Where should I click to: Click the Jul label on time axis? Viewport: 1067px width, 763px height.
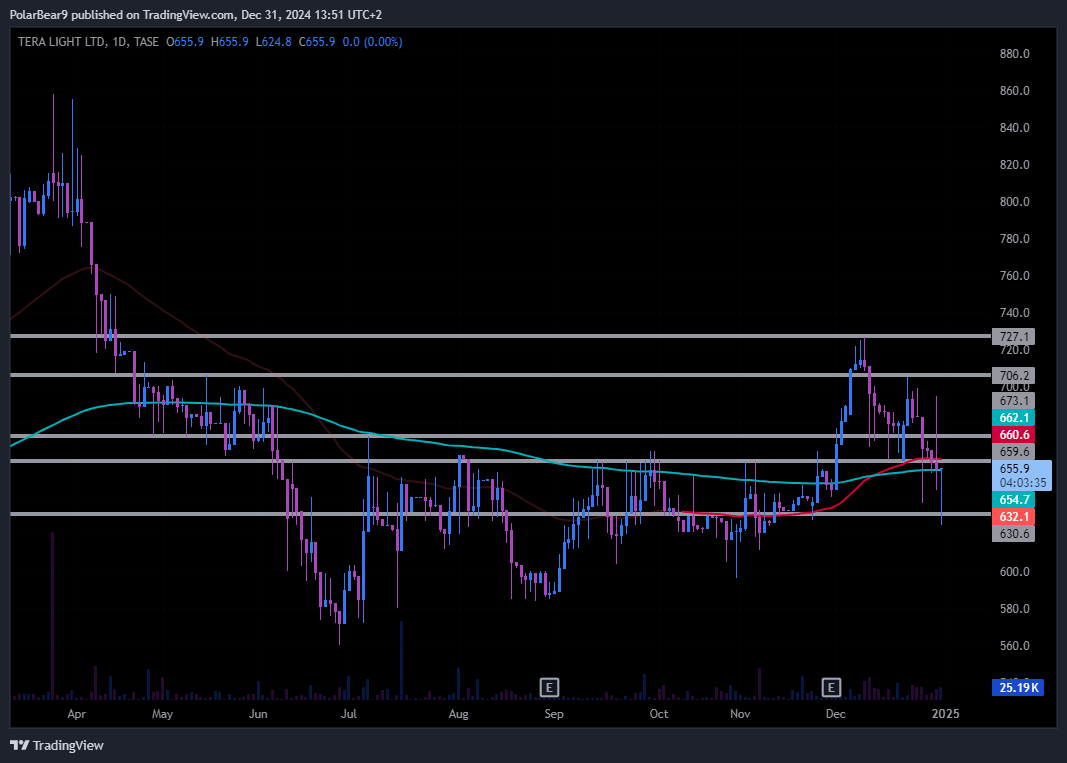[348, 714]
